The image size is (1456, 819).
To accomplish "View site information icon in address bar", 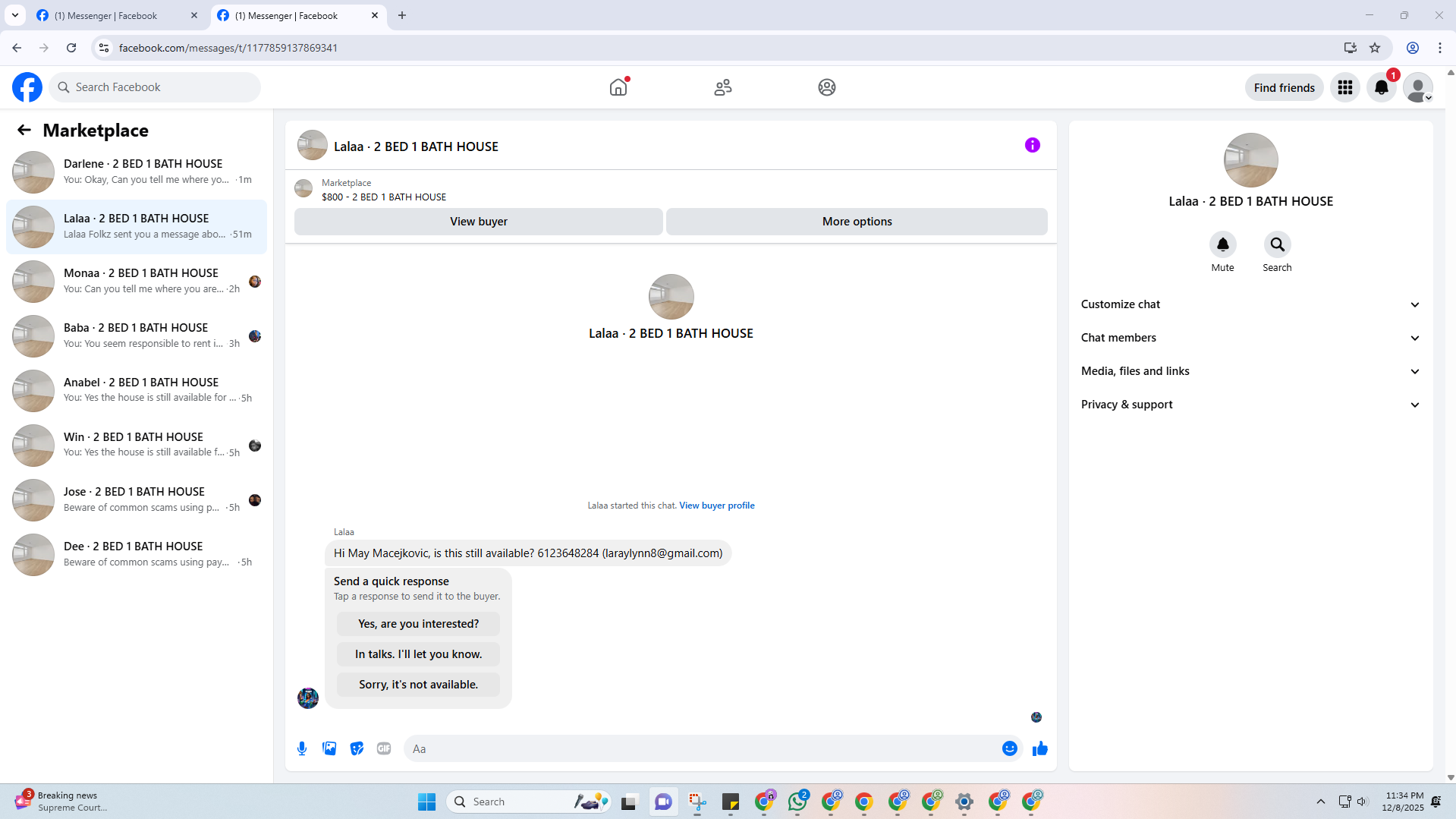I will pyautogui.click(x=104, y=48).
